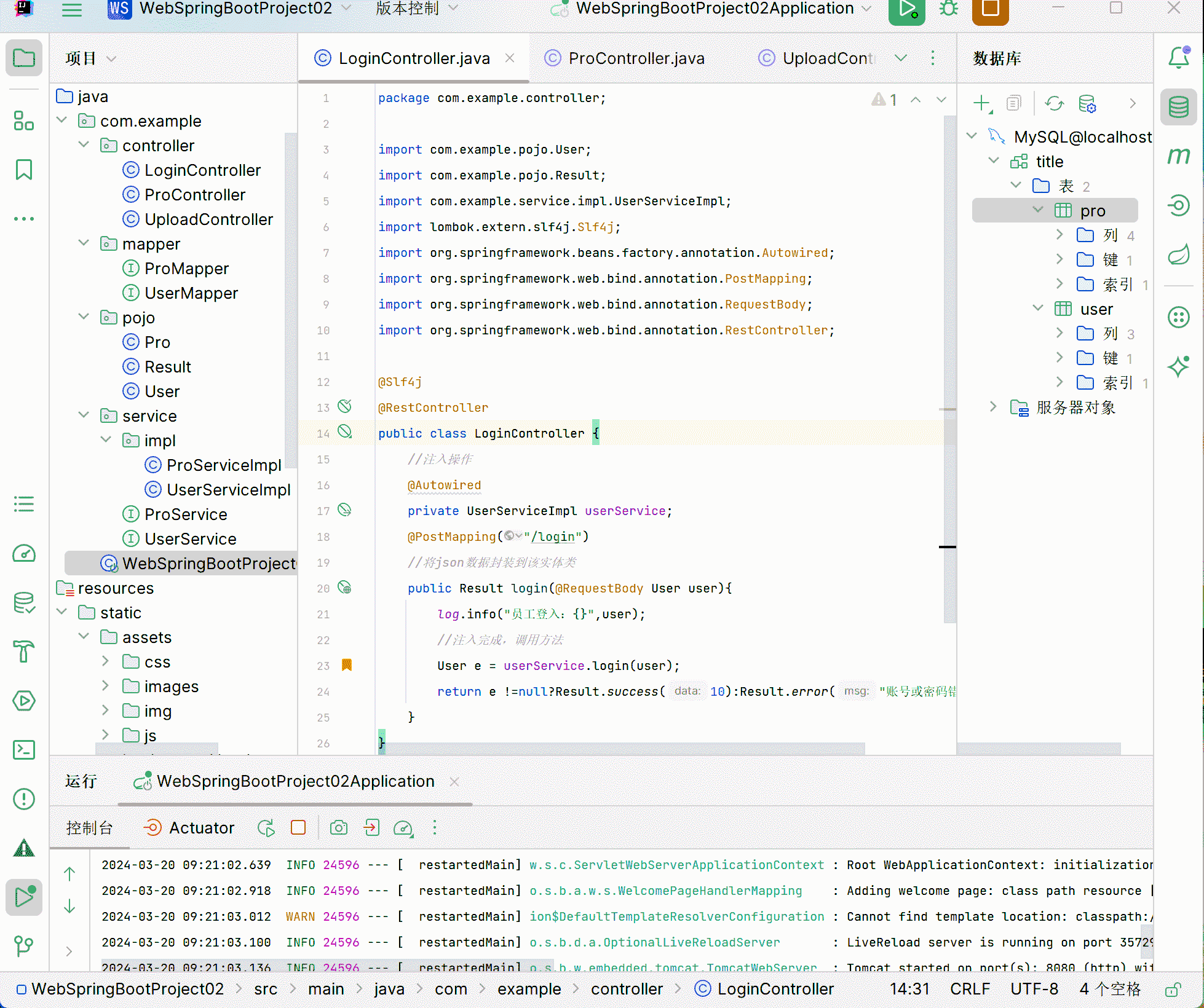The image size is (1204, 1008).
Task: Open Maven tool window icon
Action: 1178,156
